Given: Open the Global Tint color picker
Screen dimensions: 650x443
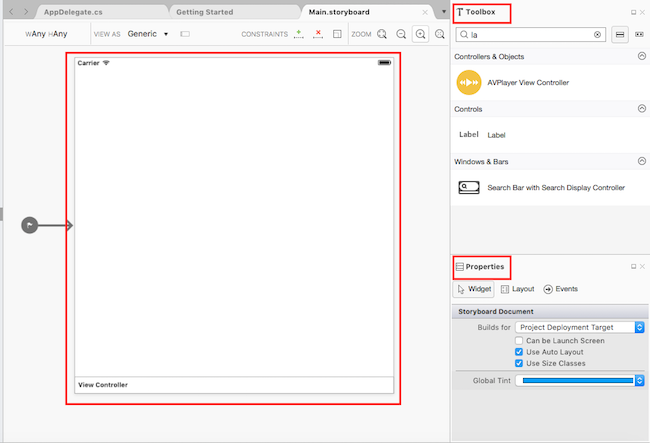Looking at the screenshot, I should click(580, 380).
